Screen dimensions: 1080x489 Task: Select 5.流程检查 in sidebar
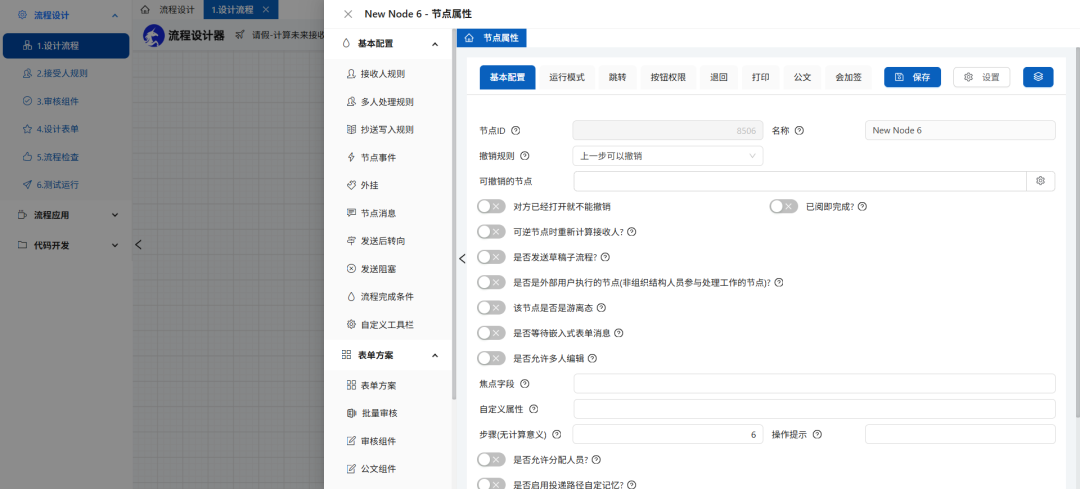[66, 156]
